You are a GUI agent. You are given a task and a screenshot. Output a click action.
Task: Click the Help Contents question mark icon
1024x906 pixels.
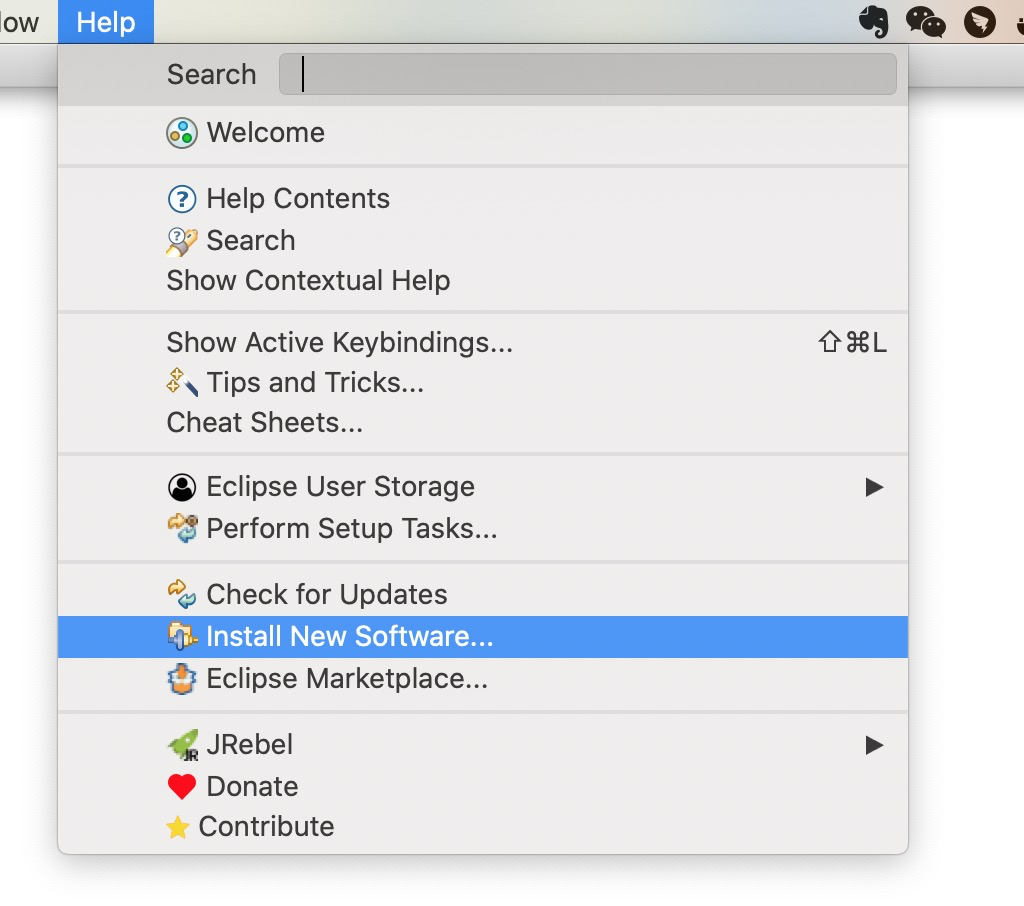tap(181, 199)
